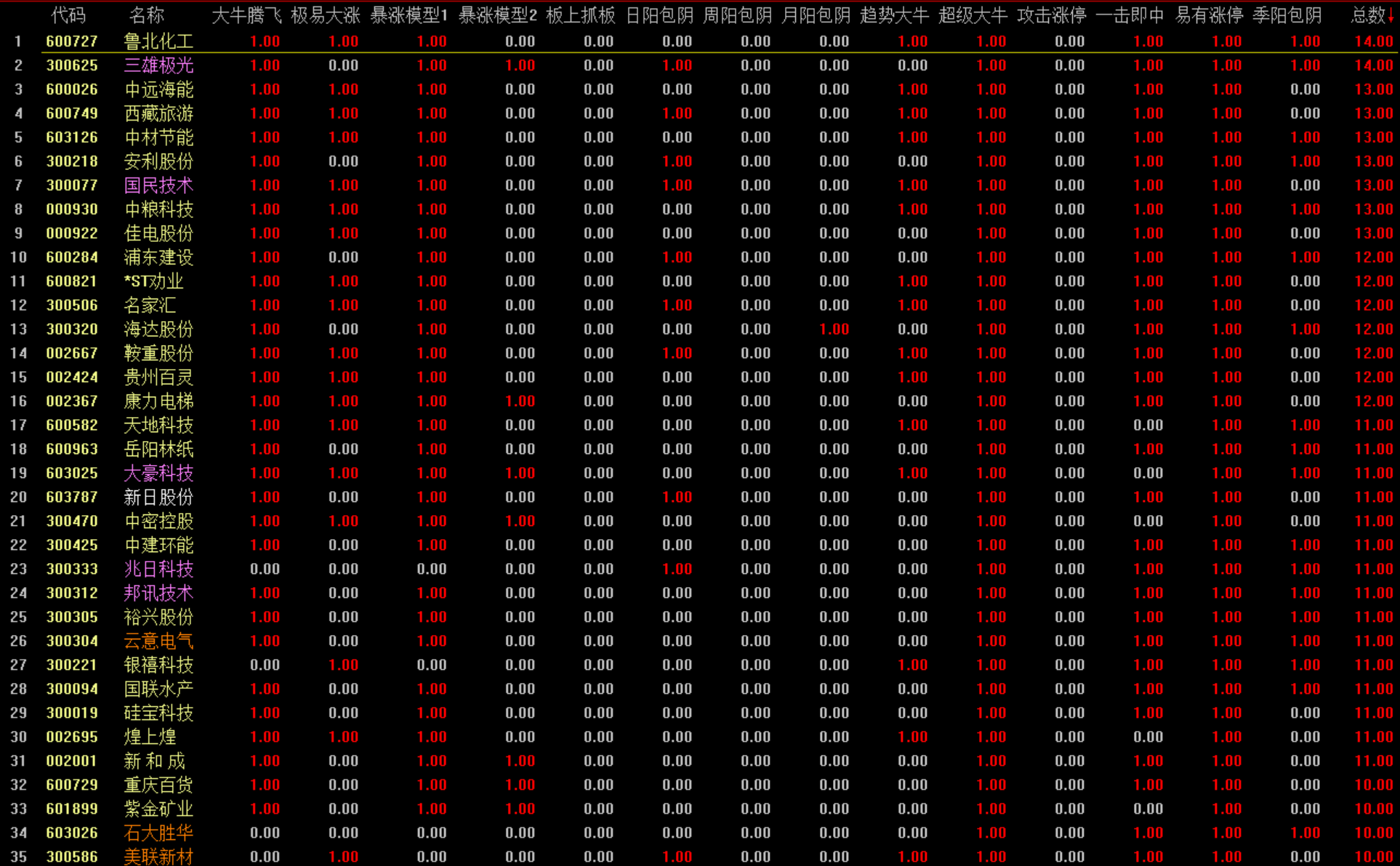Select stock name 中远海能
Screen dimensions: 1400x866
[158, 89]
